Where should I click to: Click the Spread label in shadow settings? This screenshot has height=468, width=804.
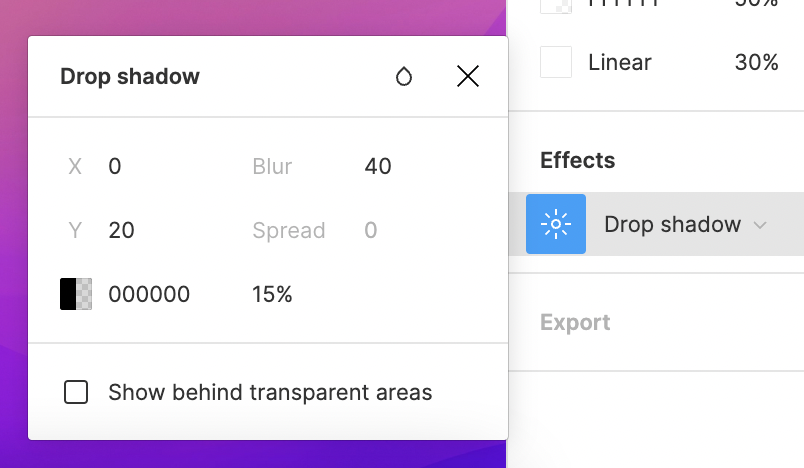[x=289, y=230]
